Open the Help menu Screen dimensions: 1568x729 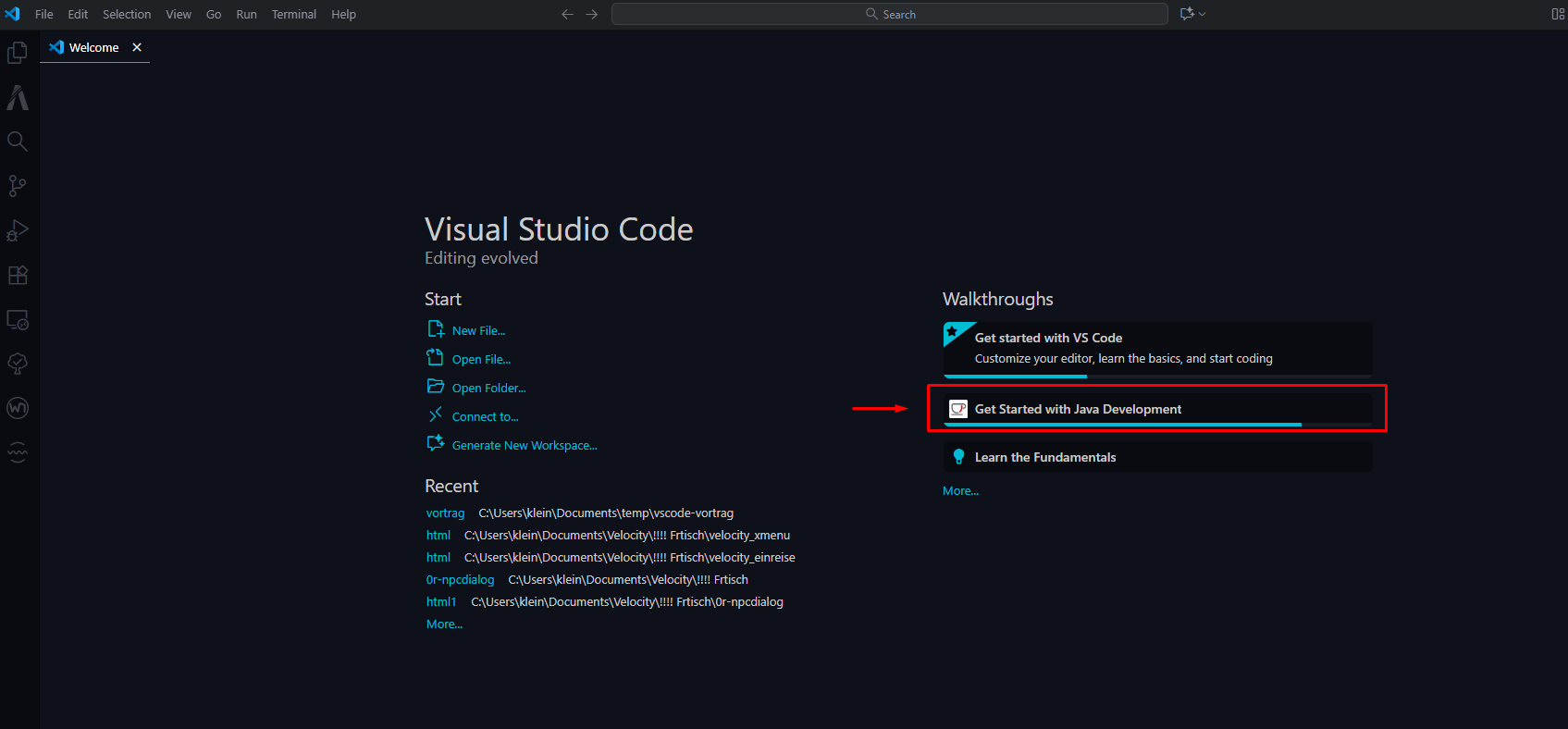343,14
